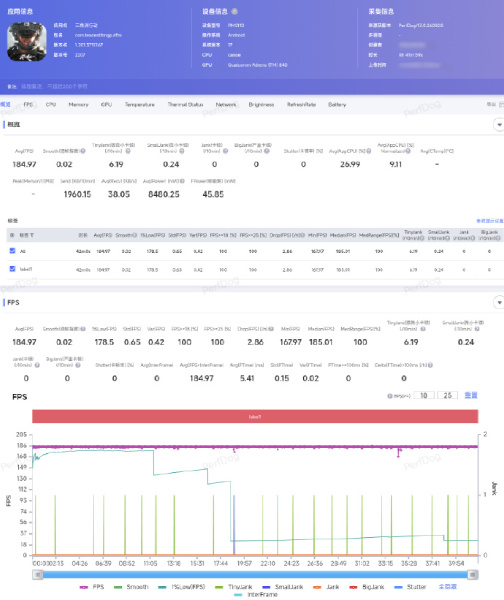Toggle the FPS legend icon below chart

coord(84,587)
